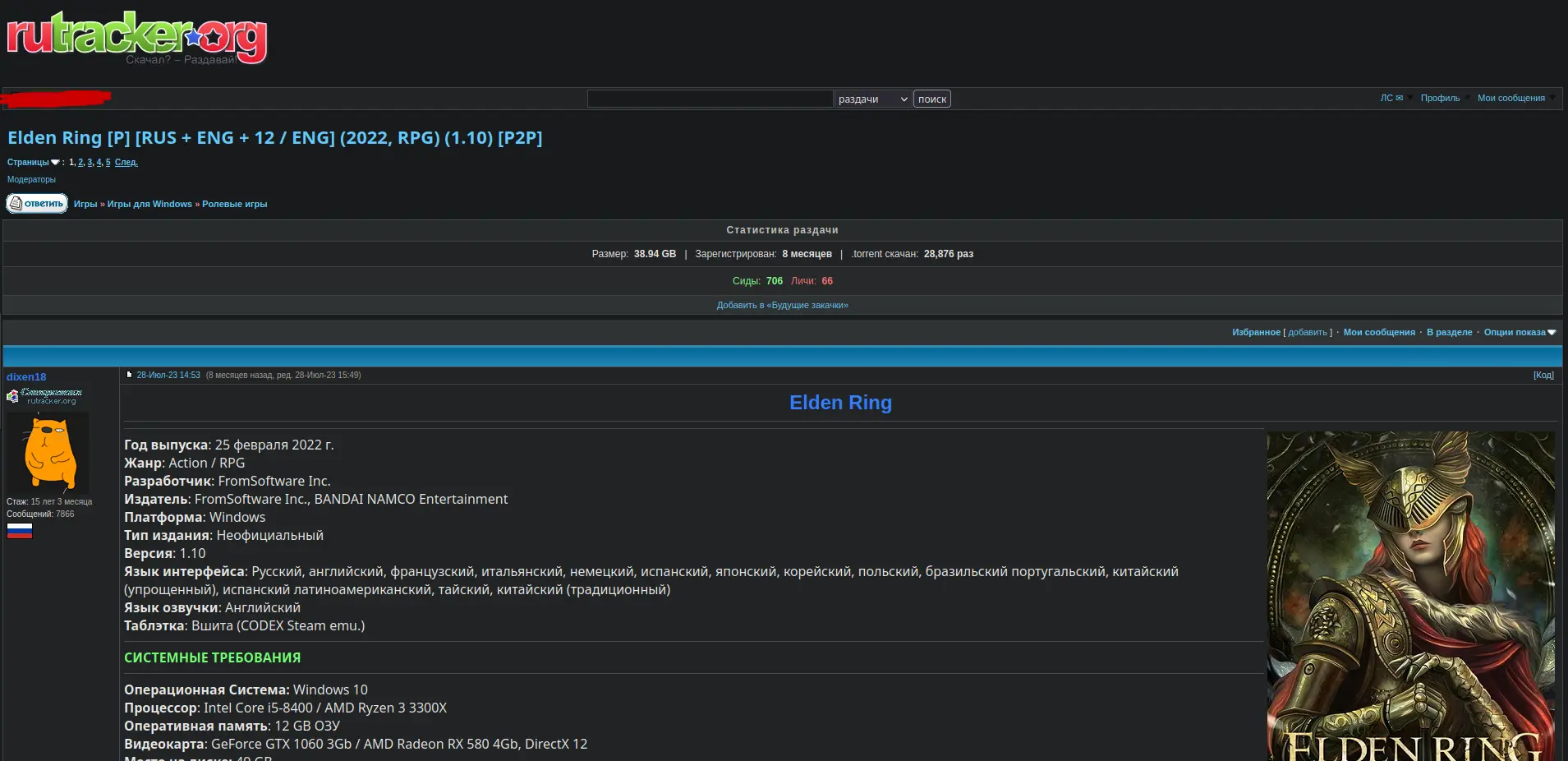Go to page 4 of the topic
The width and height of the screenshot is (1568, 761).
pos(99,163)
